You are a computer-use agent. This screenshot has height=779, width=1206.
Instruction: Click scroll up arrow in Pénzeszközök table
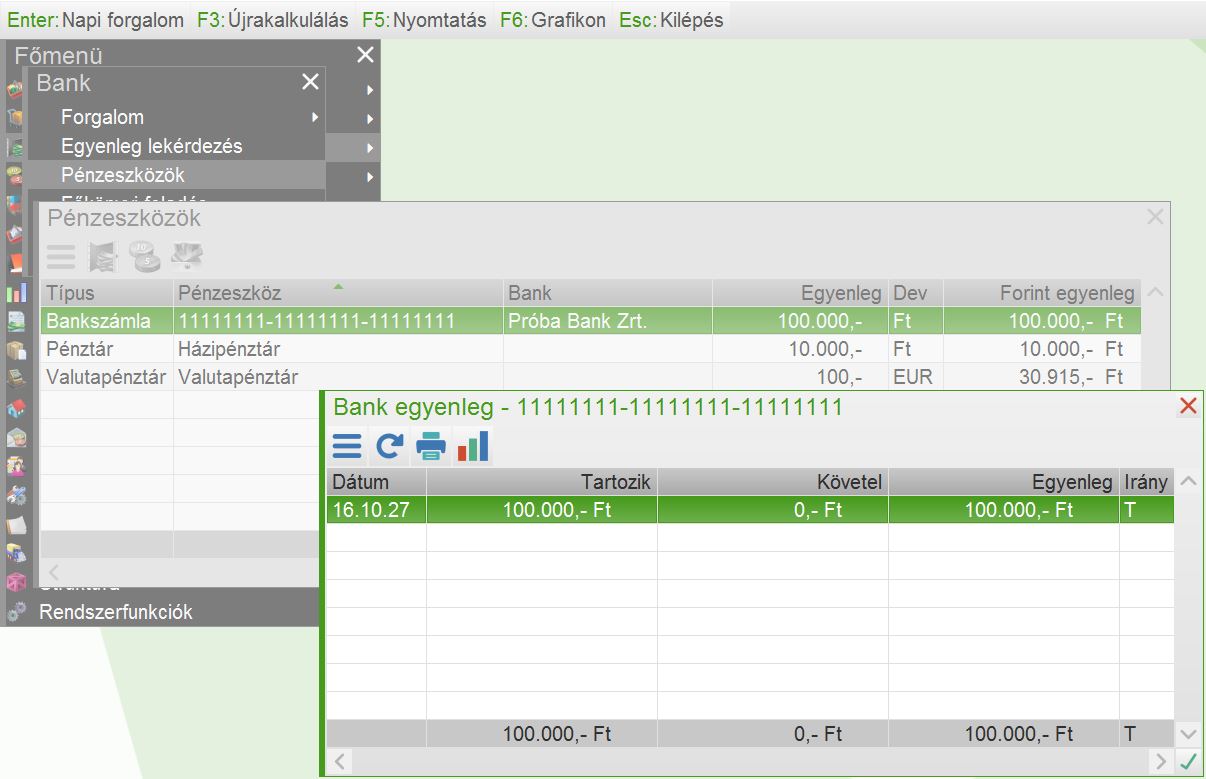1155,293
